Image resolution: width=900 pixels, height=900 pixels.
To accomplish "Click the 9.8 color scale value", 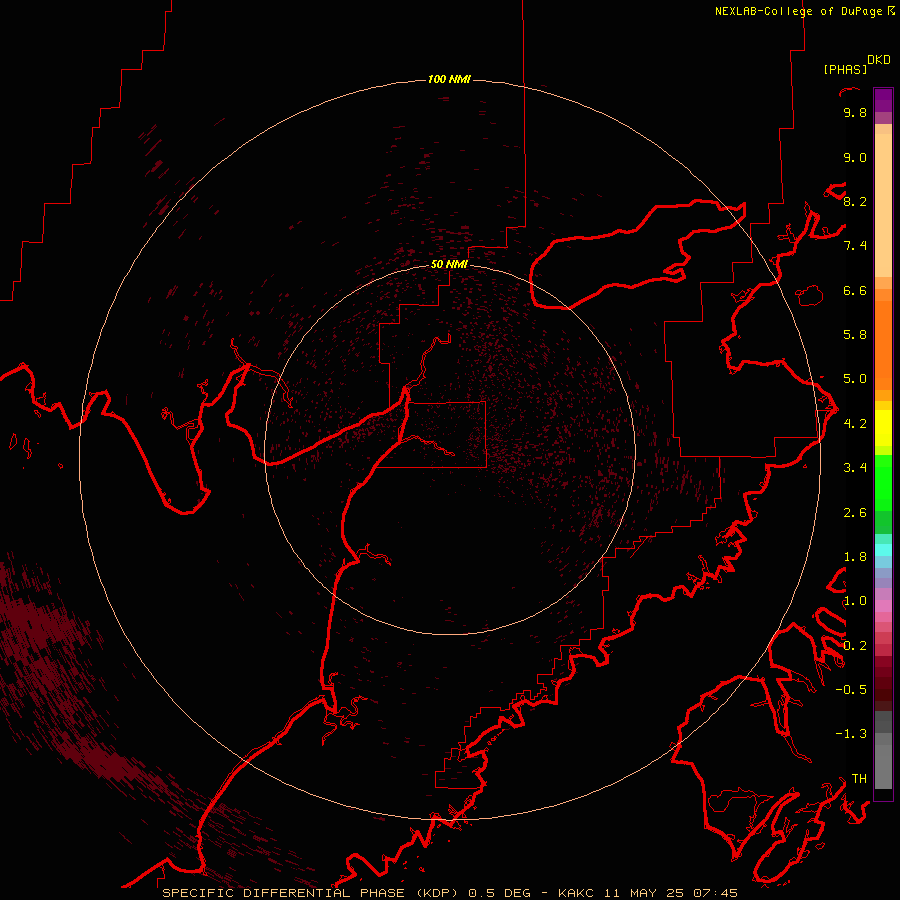I will click(855, 112).
